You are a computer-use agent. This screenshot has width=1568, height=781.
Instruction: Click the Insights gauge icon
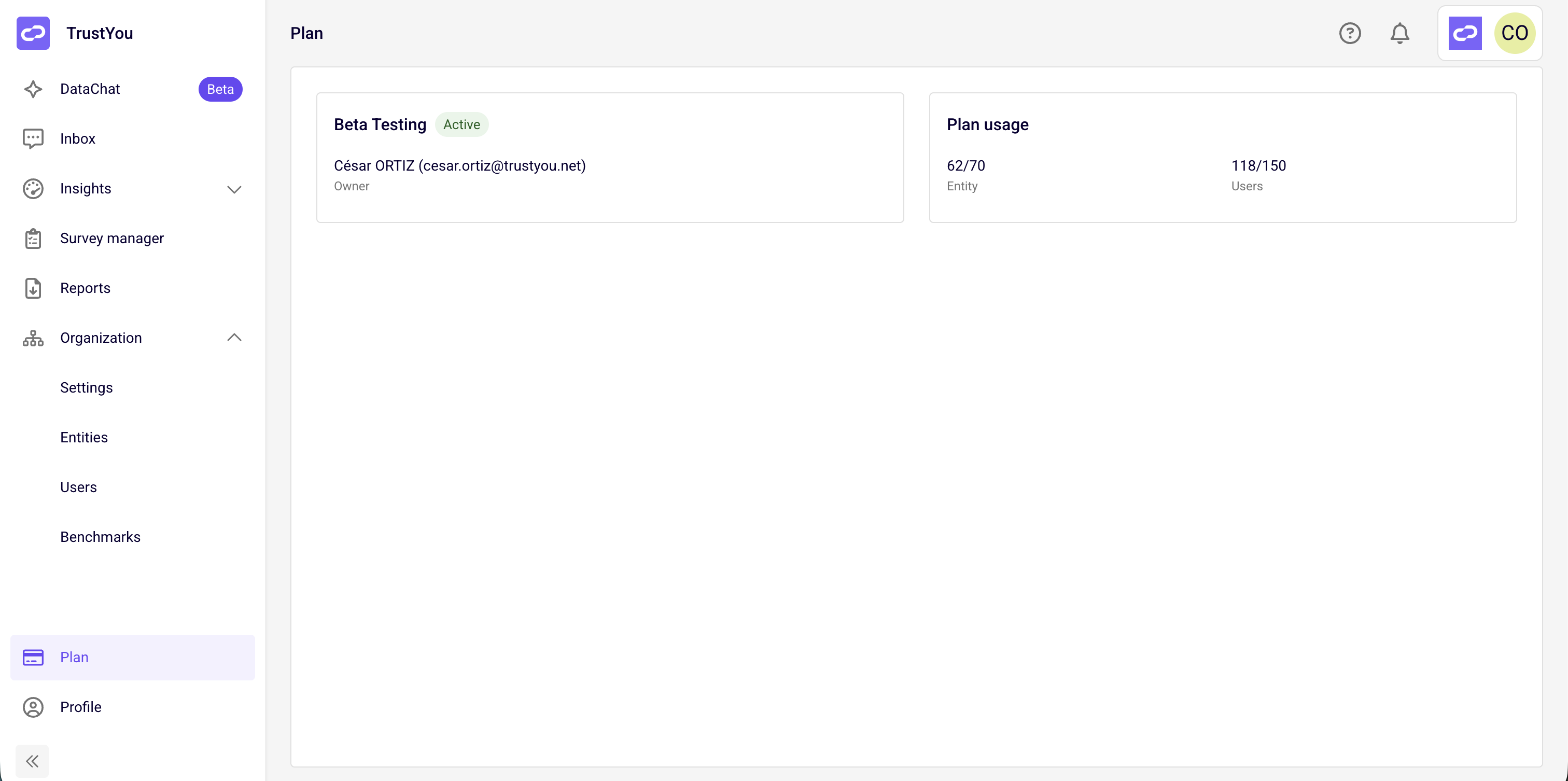pyautogui.click(x=33, y=189)
